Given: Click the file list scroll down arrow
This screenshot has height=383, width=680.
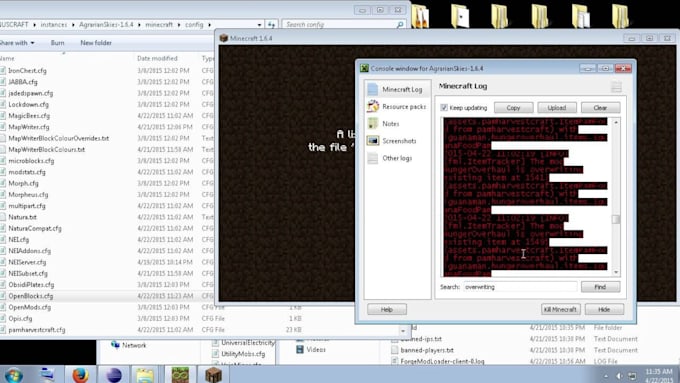Looking at the screenshot, I should coord(403,331).
